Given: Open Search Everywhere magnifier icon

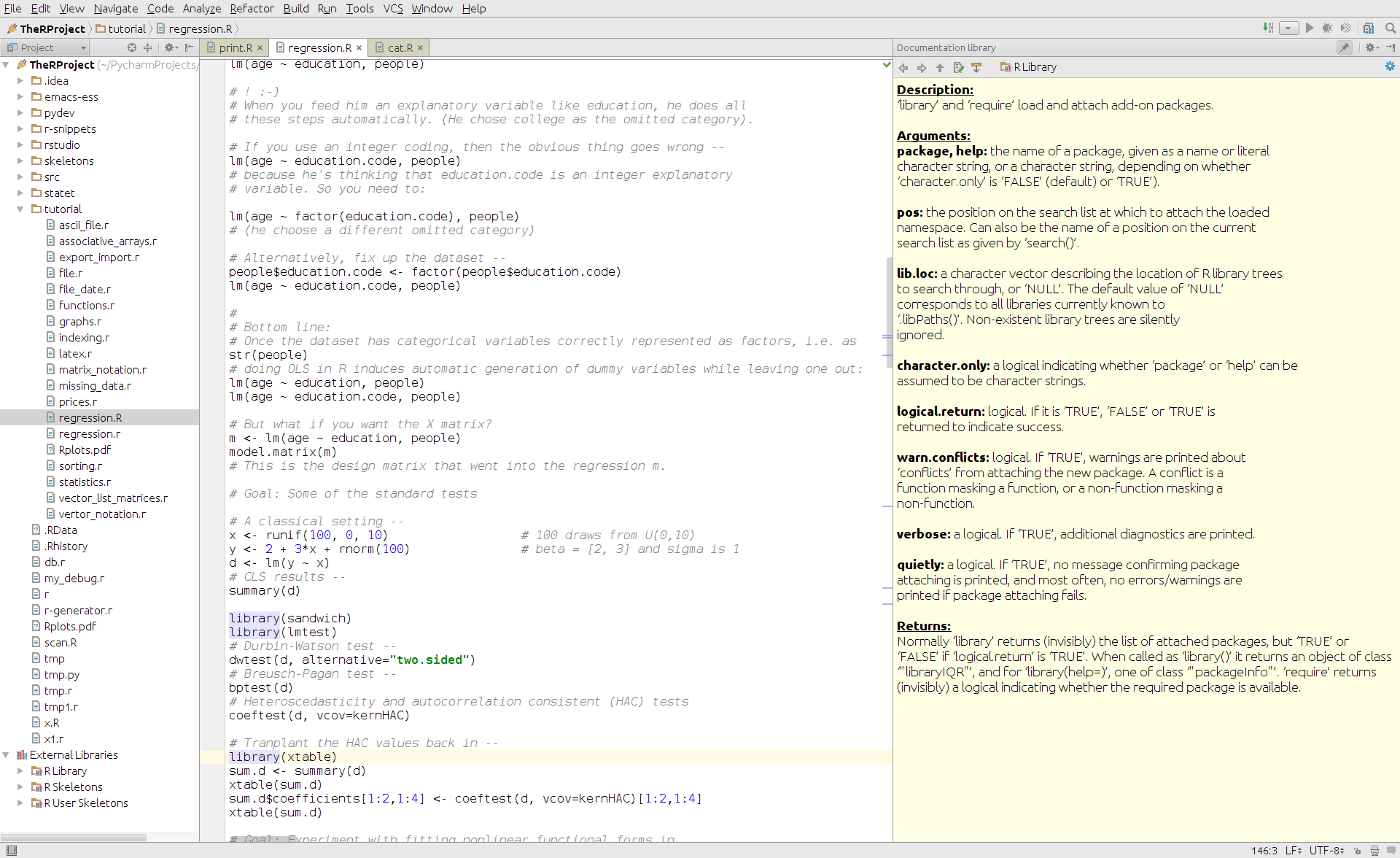Looking at the screenshot, I should (x=1391, y=28).
